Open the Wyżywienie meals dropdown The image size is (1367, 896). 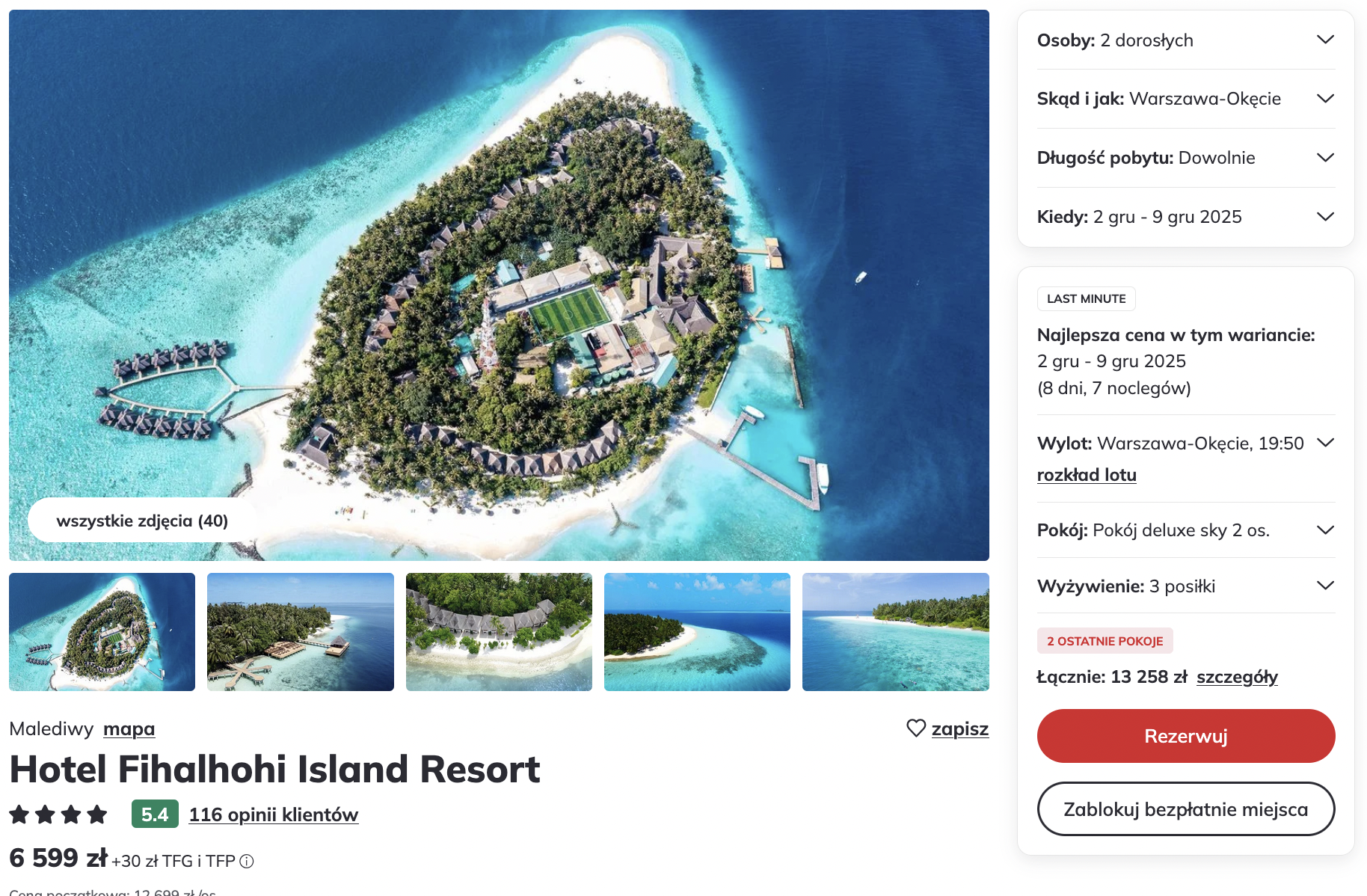point(1325,586)
